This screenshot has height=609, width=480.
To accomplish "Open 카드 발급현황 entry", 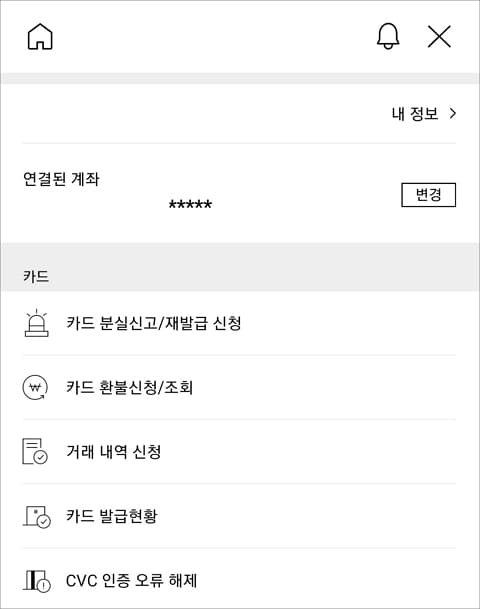I will tap(240, 516).
